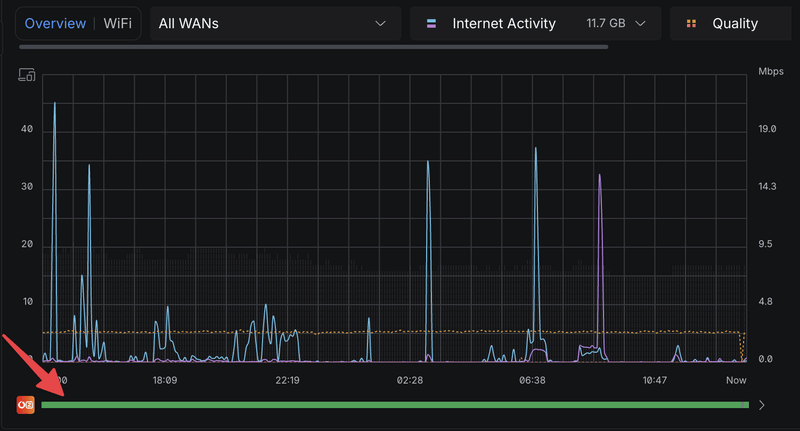
Task: Open the Quality panel
Action: pyautogui.click(x=731, y=23)
